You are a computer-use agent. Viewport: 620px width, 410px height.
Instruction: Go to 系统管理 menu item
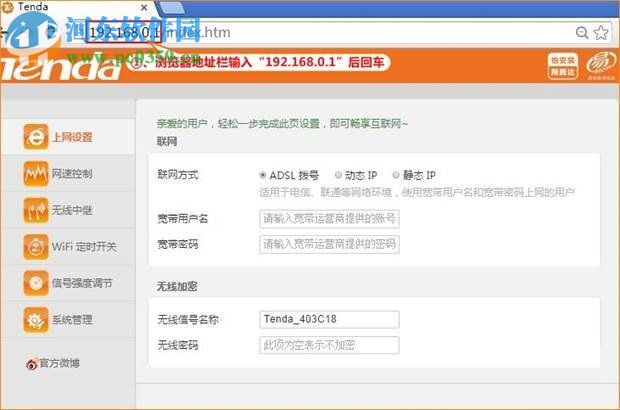tap(72, 319)
